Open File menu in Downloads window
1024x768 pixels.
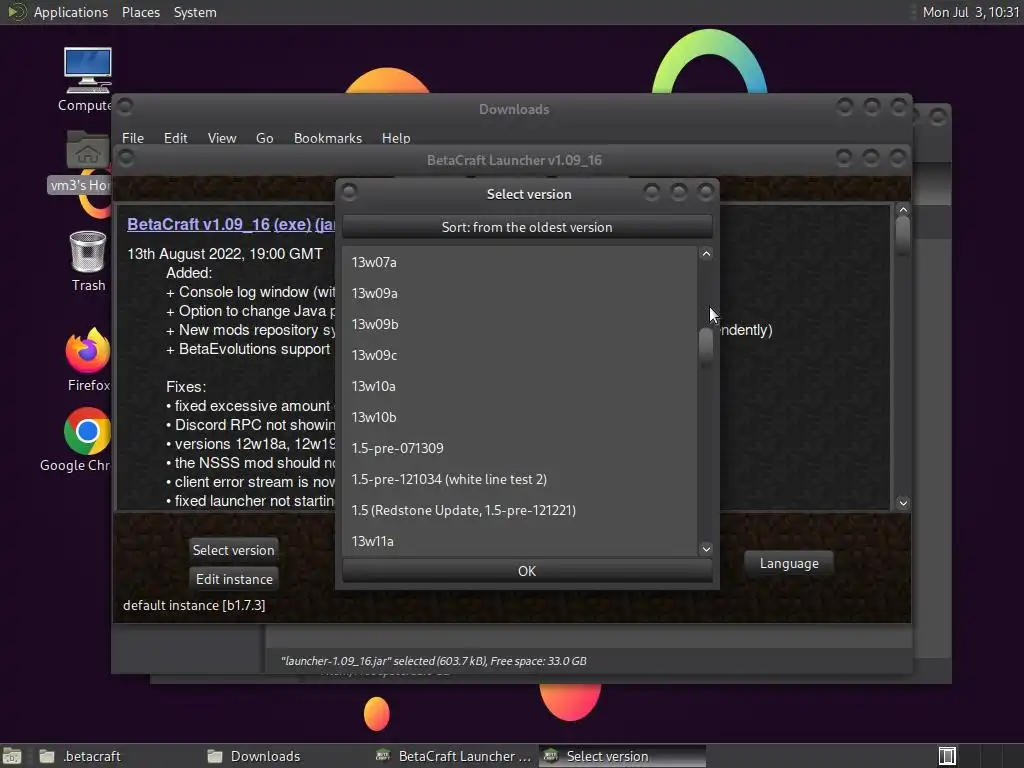[x=133, y=138]
